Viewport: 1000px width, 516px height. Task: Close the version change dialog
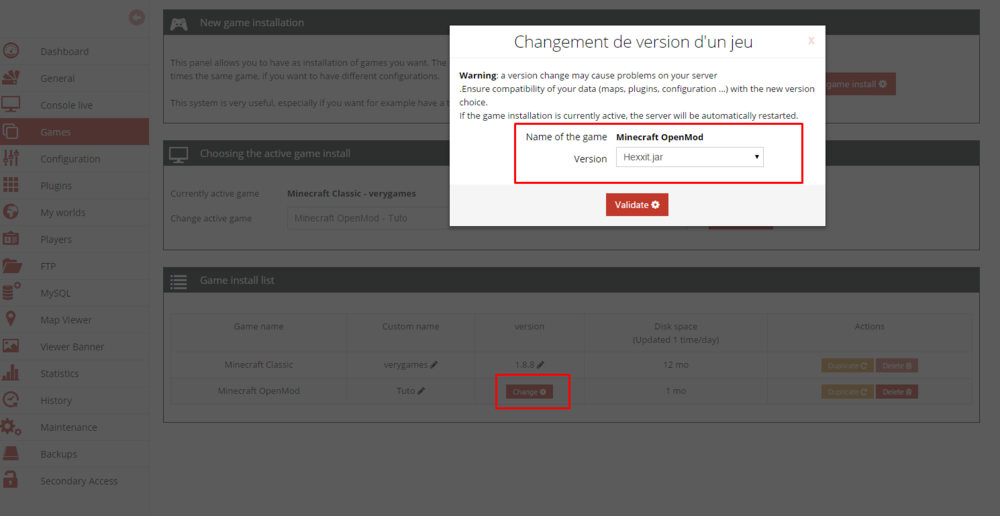pyautogui.click(x=811, y=41)
